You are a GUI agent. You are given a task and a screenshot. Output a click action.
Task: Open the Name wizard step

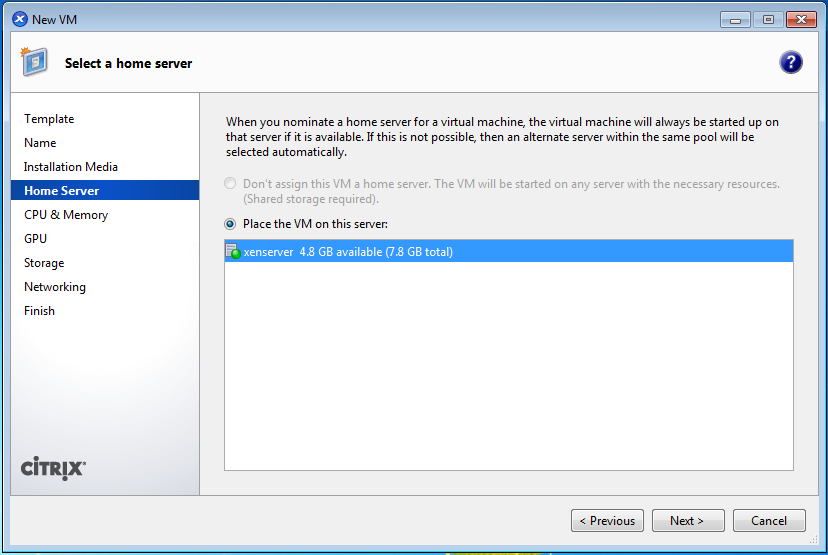[x=40, y=143]
